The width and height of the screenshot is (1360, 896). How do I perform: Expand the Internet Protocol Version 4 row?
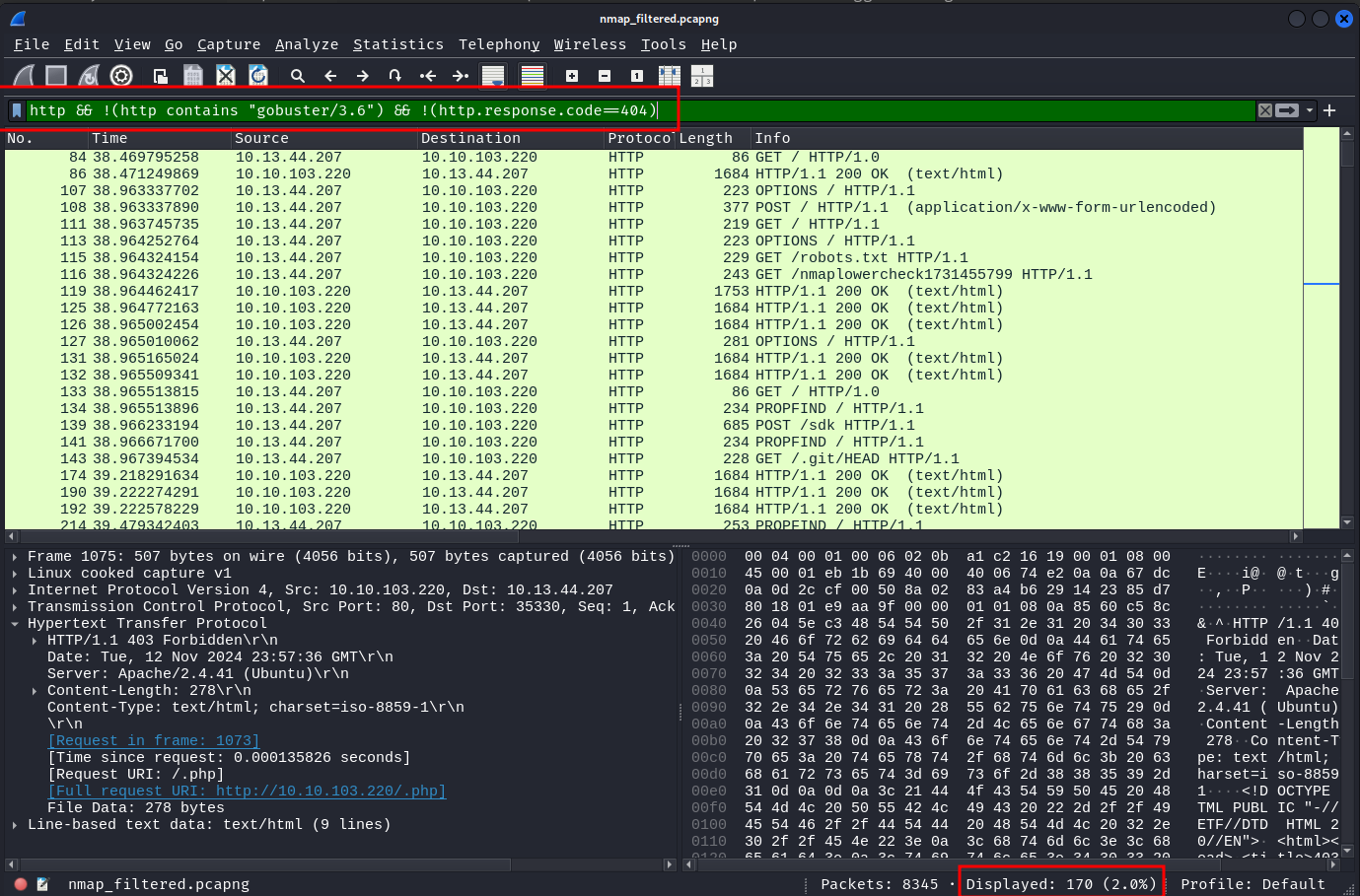click(15, 590)
